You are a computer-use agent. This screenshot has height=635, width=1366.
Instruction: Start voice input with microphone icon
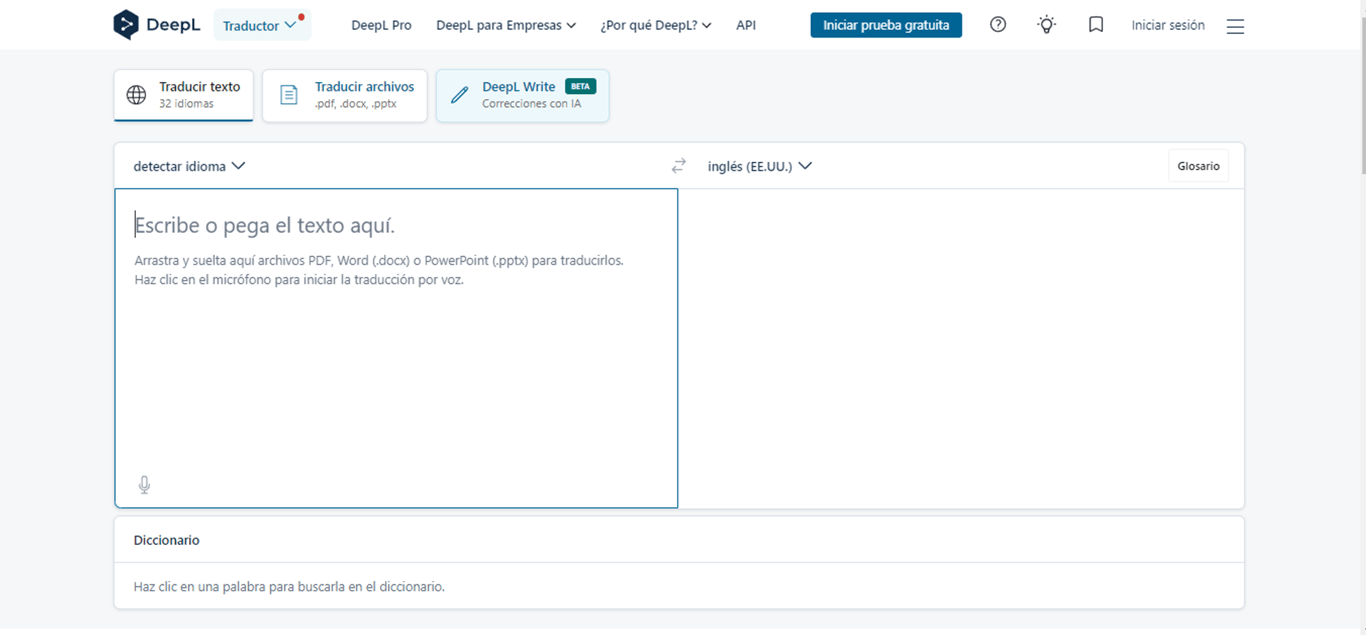click(x=144, y=485)
